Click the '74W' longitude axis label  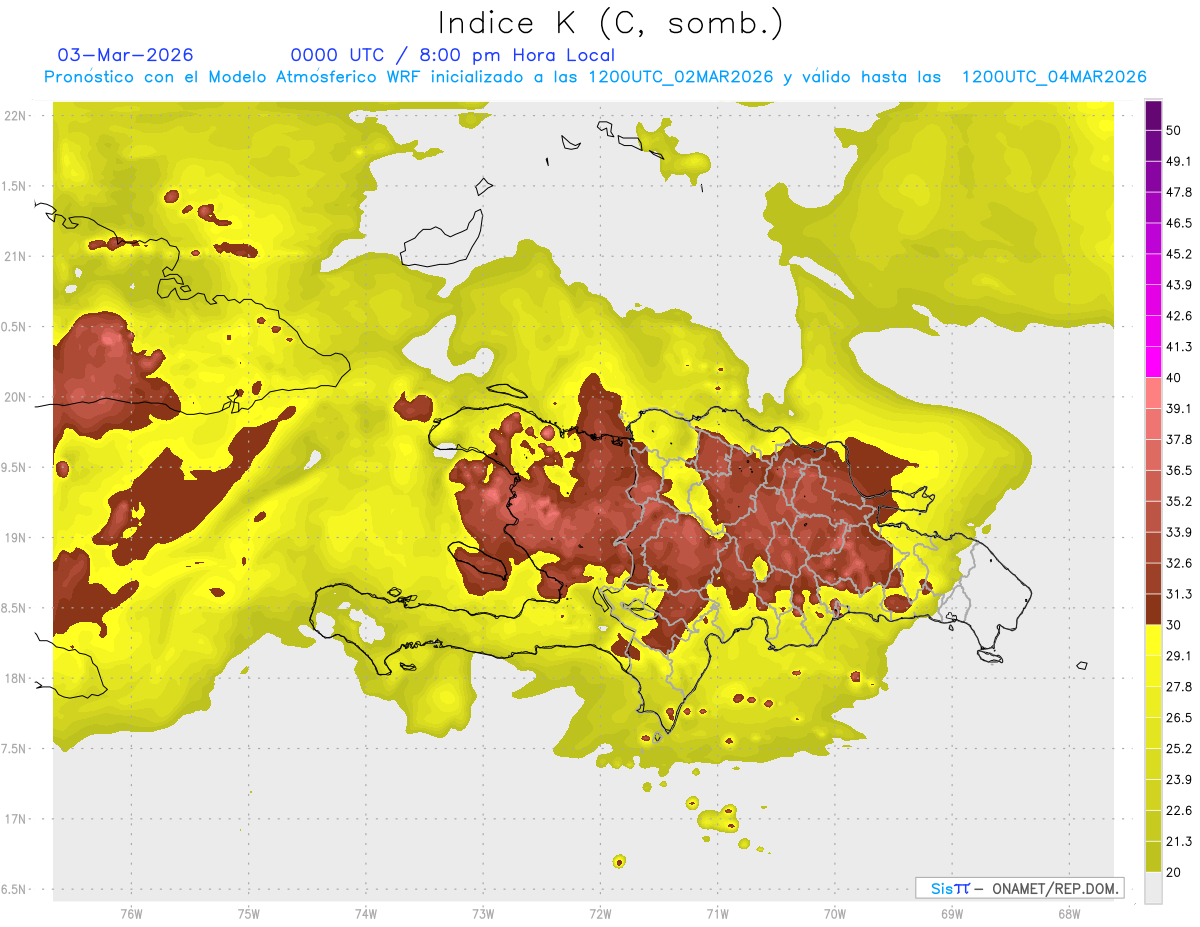point(365,913)
